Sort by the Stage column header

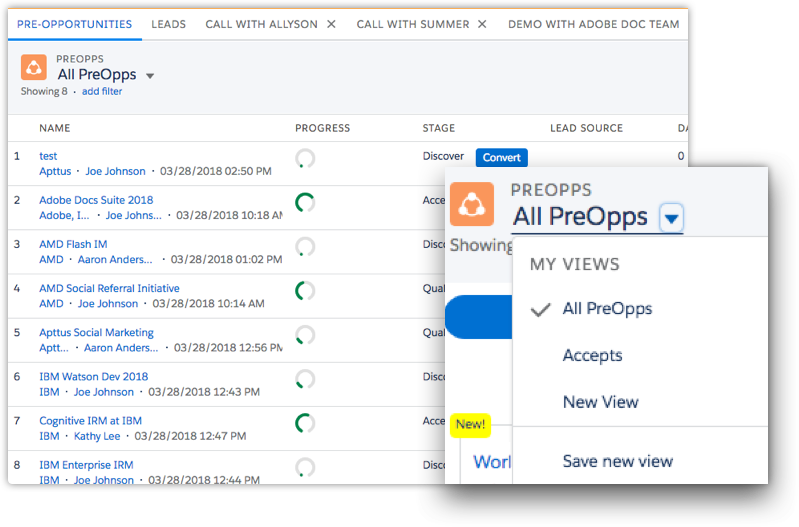(439, 128)
